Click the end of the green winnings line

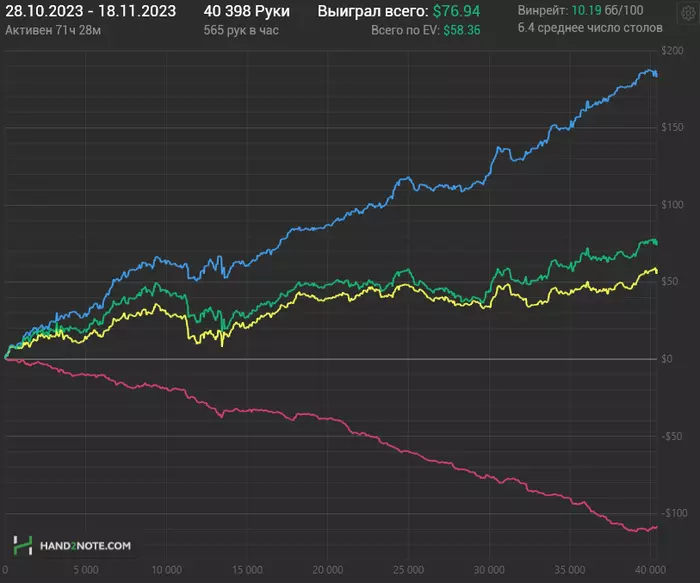(x=655, y=242)
